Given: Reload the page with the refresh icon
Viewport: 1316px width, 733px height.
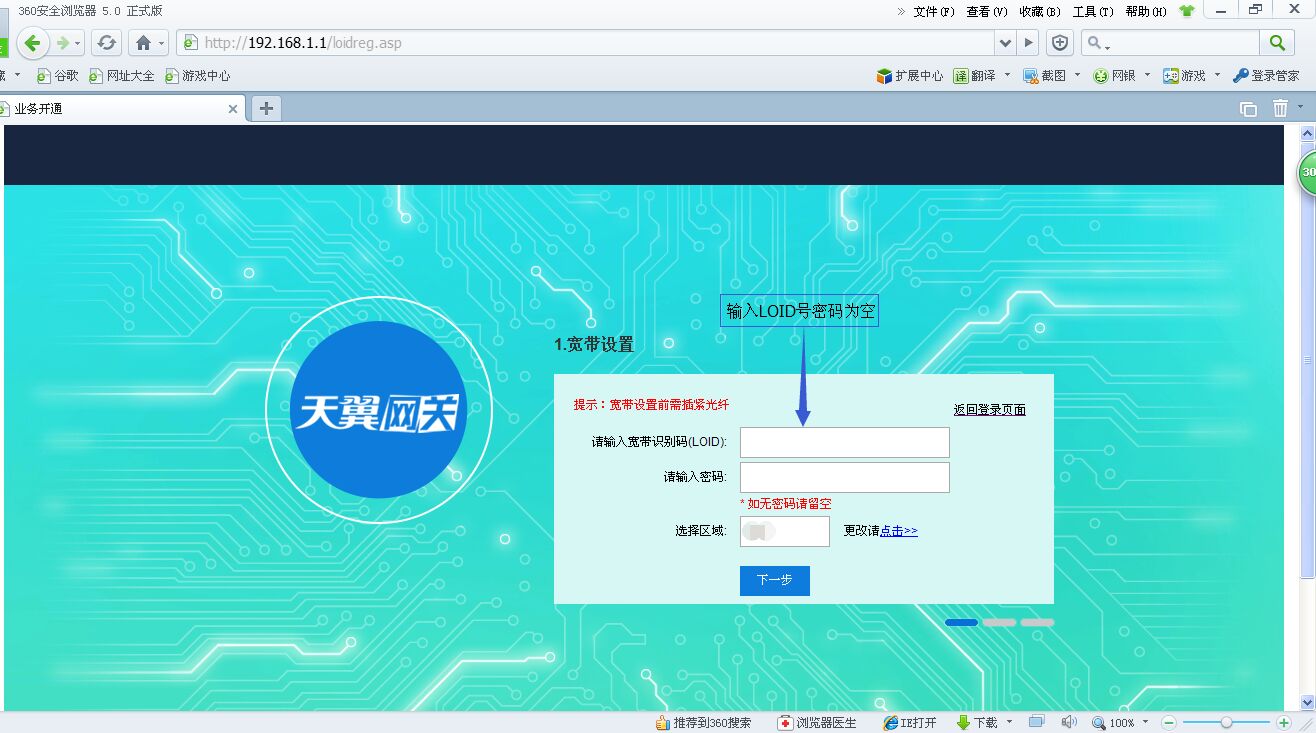Looking at the screenshot, I should click(107, 43).
